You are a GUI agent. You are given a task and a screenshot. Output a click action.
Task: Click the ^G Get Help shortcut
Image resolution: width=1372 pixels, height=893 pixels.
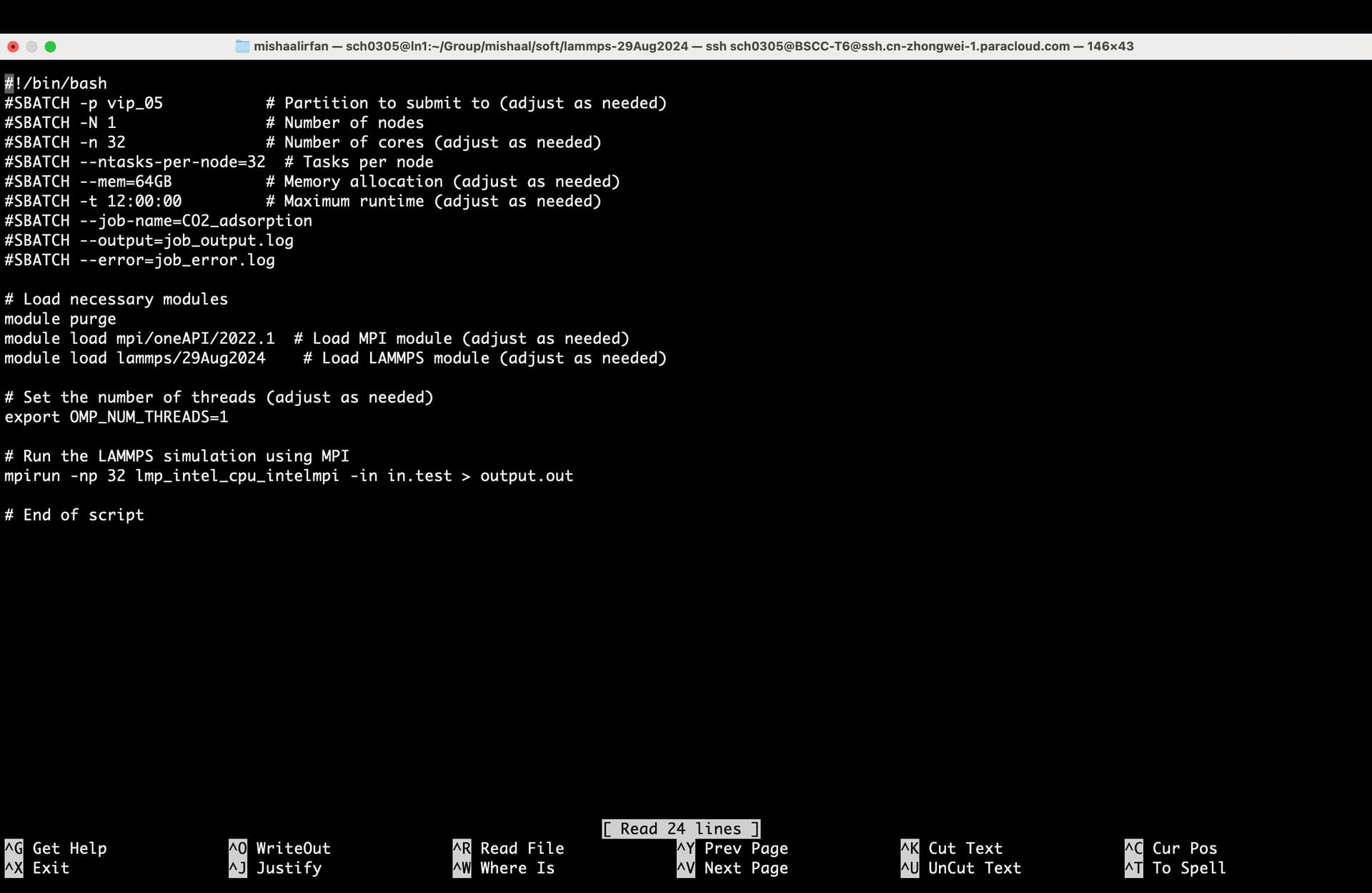[x=56, y=848]
